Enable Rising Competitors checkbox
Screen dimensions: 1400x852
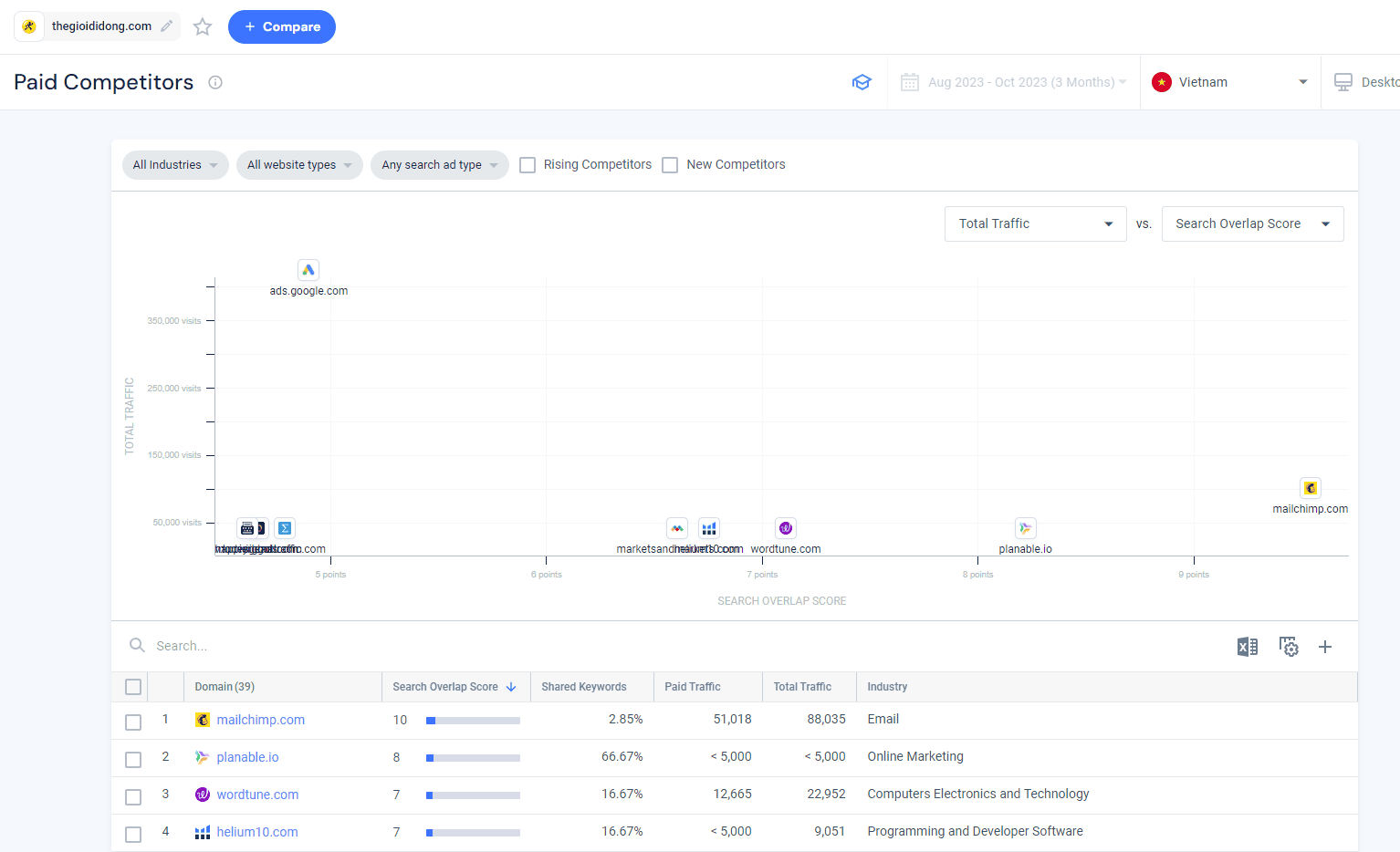coord(528,165)
